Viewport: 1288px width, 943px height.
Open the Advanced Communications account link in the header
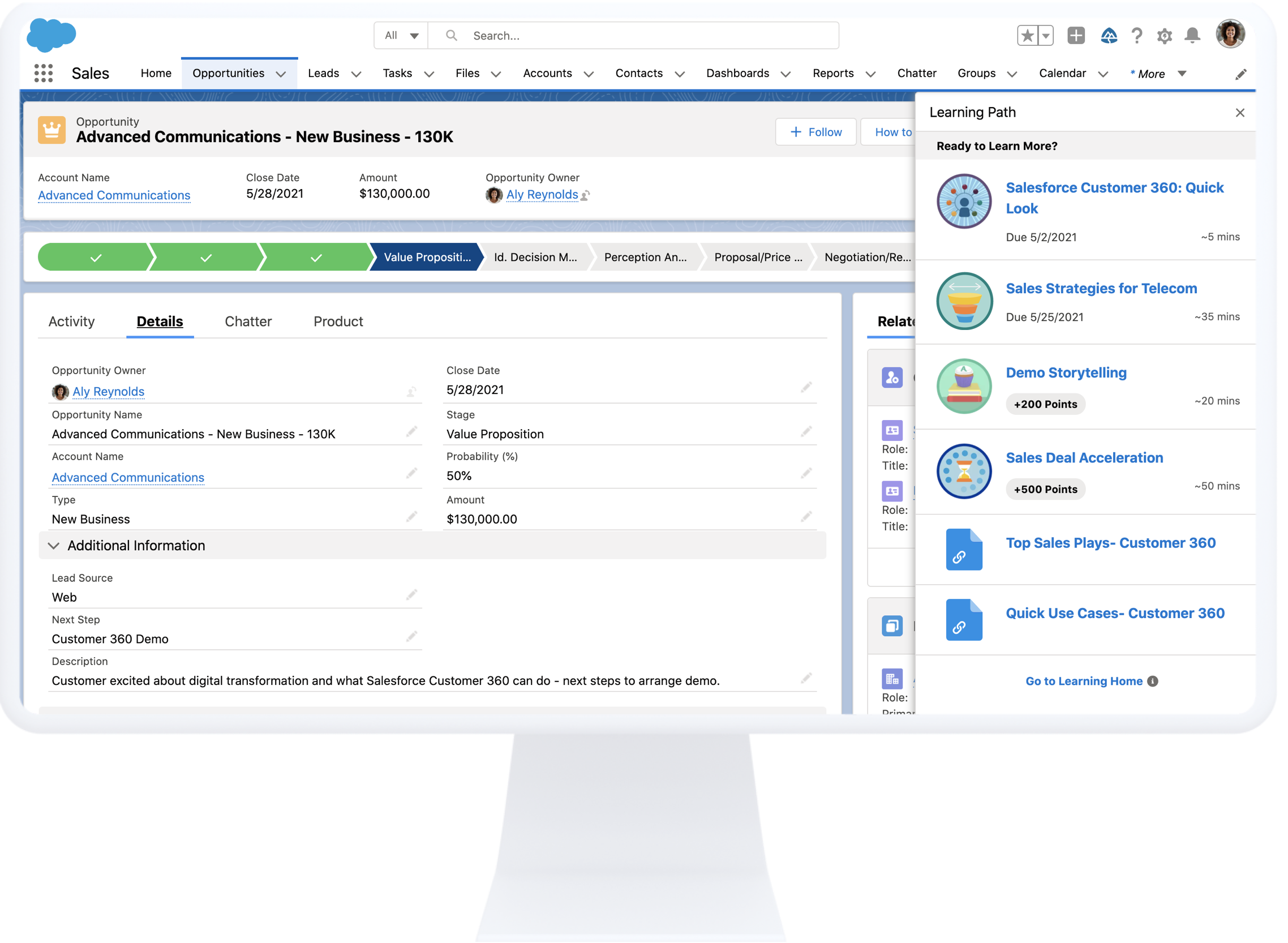tap(114, 195)
